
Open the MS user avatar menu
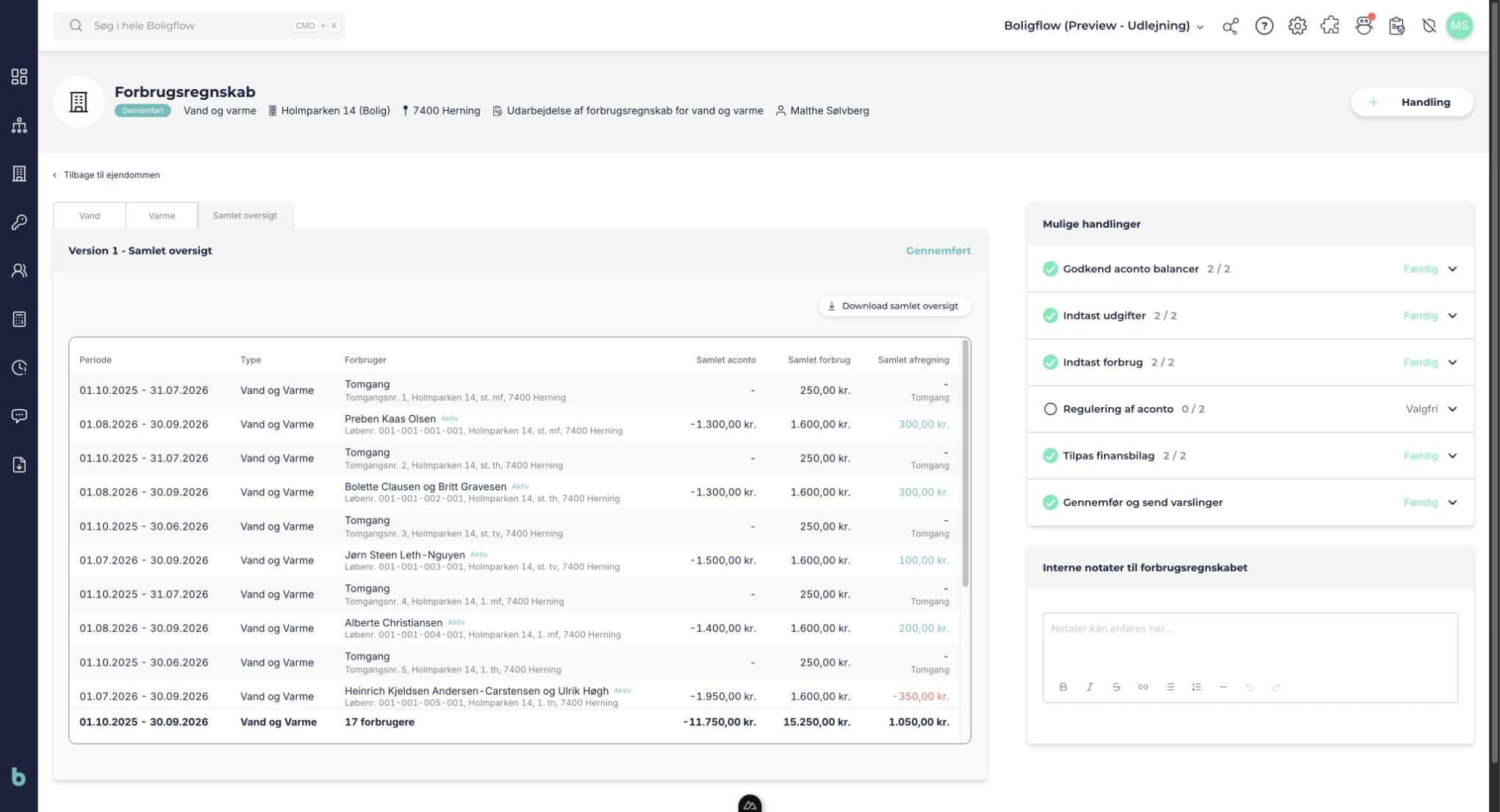pos(1460,26)
